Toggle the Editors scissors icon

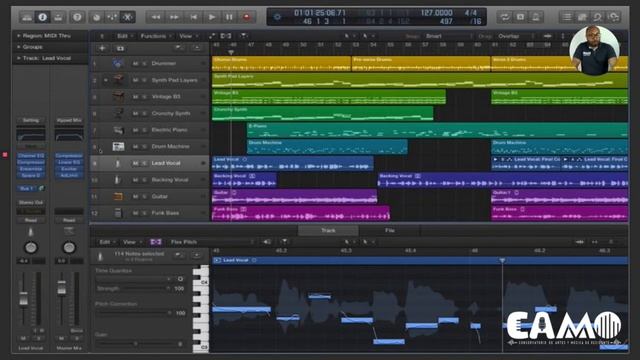click(127, 17)
